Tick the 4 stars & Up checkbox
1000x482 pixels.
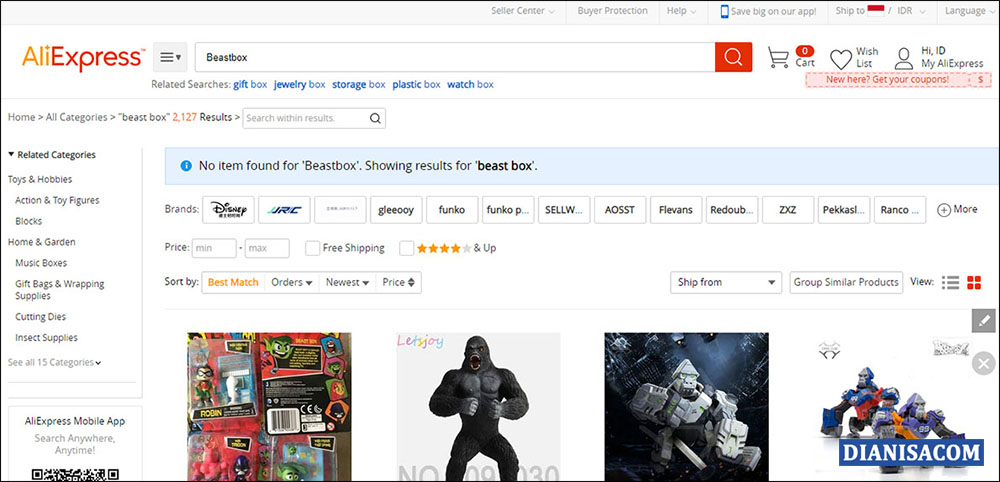406,248
